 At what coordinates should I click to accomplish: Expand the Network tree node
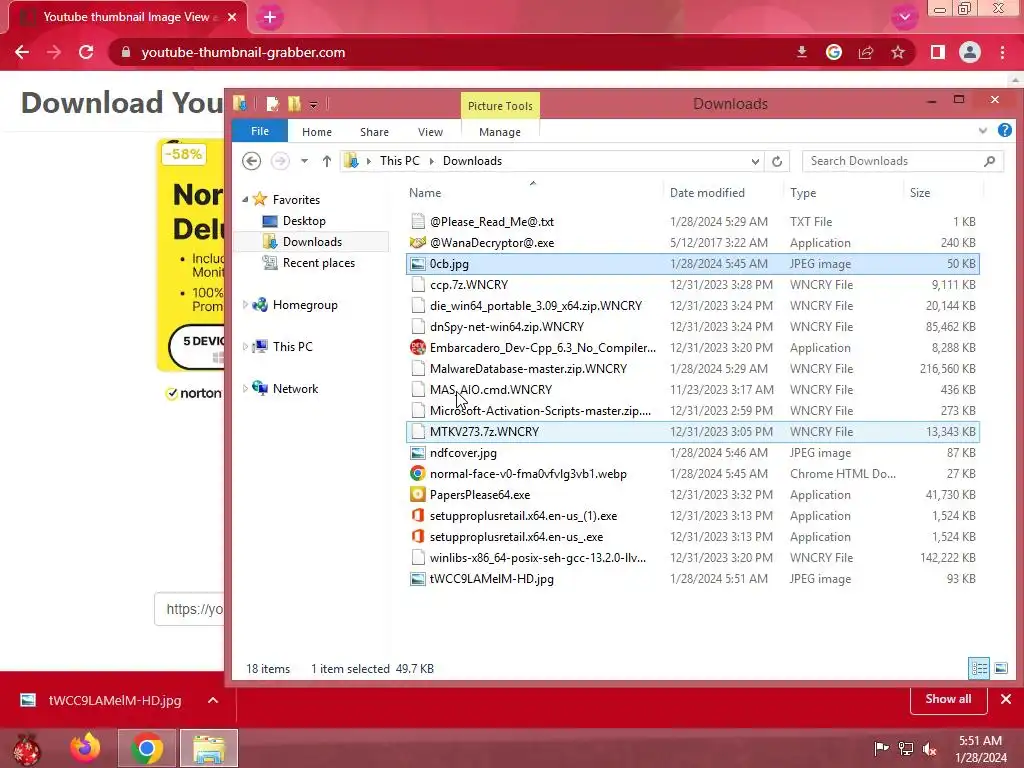tap(245, 389)
